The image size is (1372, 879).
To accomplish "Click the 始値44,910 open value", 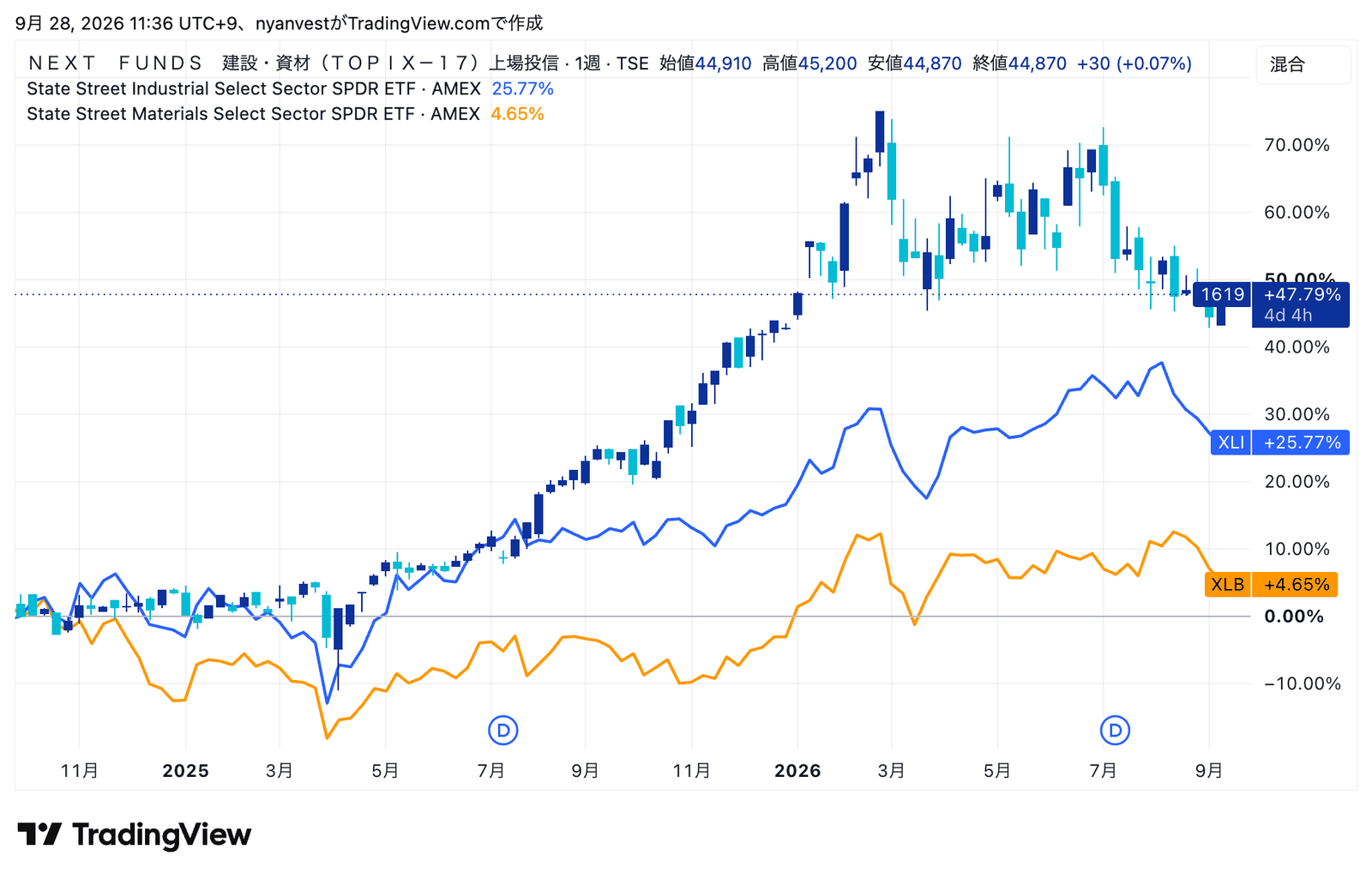I will (x=706, y=63).
